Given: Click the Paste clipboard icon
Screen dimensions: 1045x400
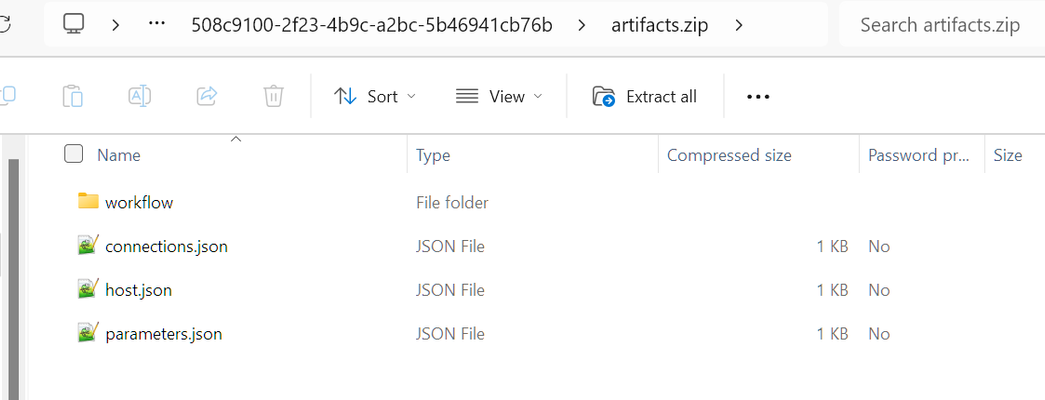Looking at the screenshot, I should point(73,97).
